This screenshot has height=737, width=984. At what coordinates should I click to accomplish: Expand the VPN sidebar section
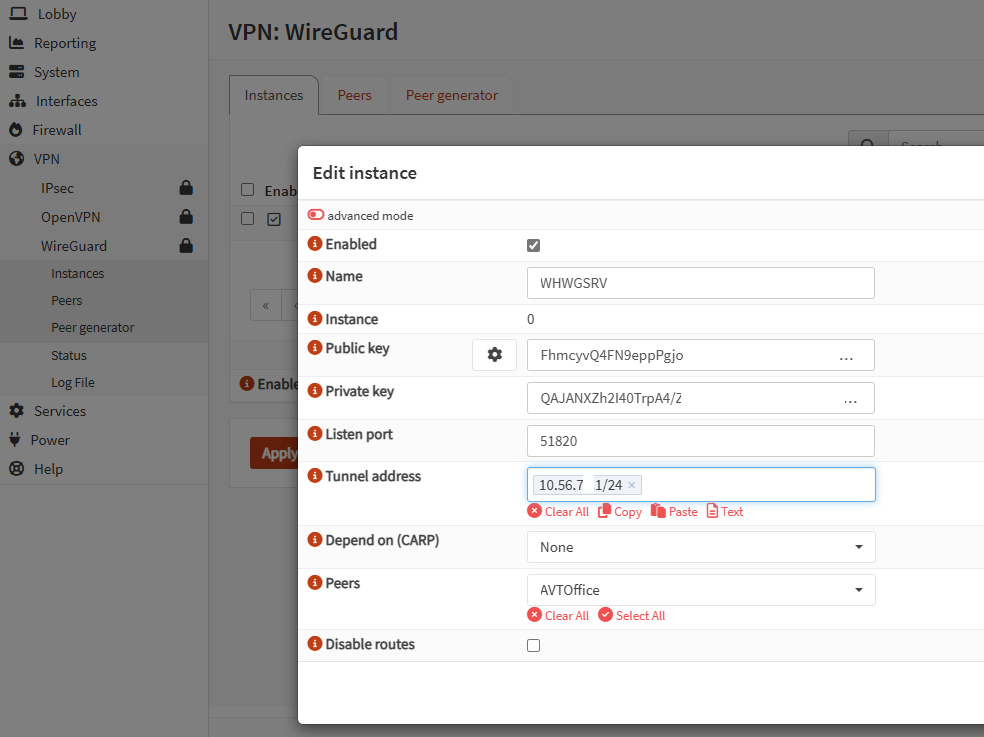(x=104, y=159)
